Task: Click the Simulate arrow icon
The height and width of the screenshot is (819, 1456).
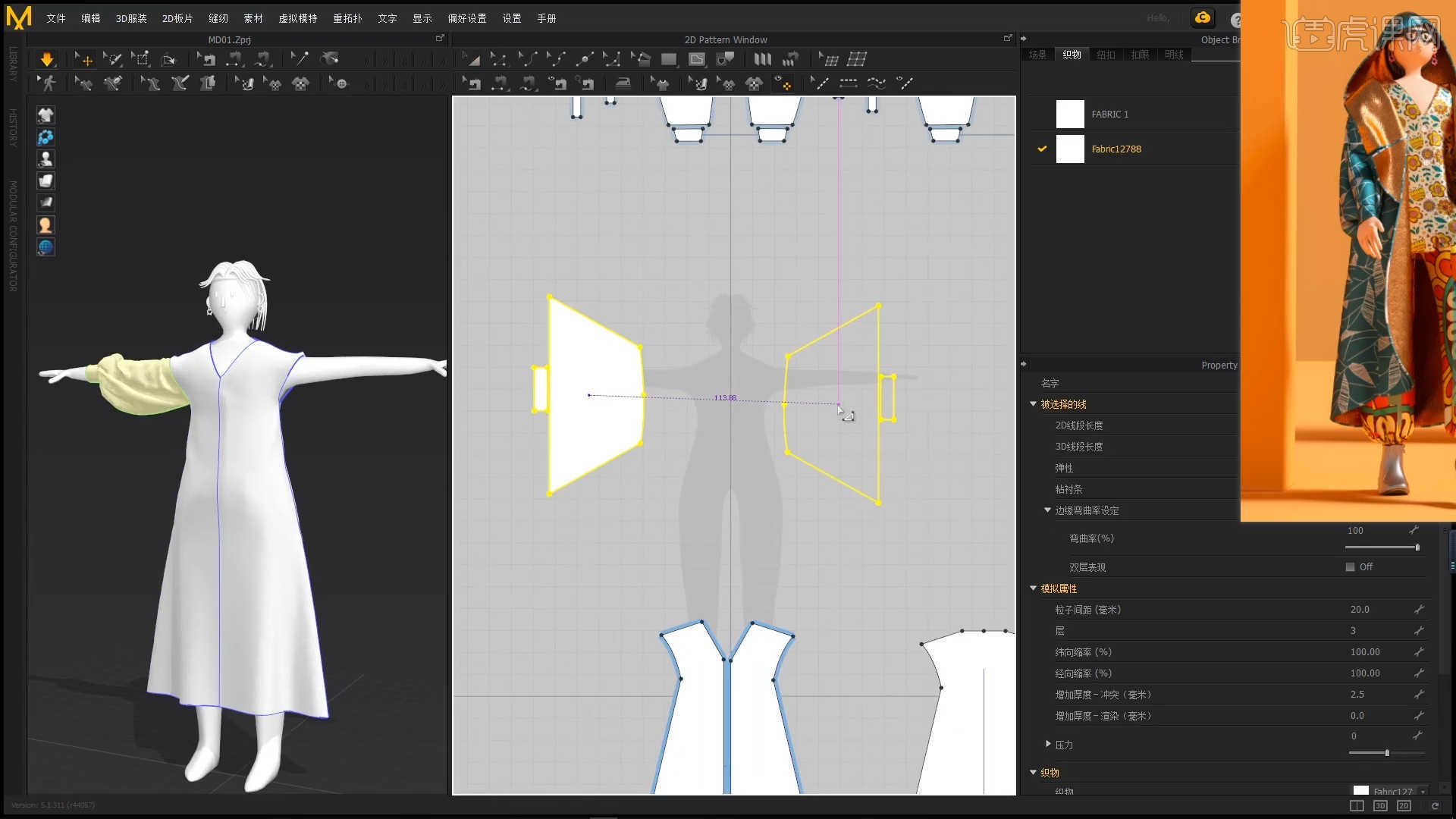Action: pyautogui.click(x=46, y=59)
